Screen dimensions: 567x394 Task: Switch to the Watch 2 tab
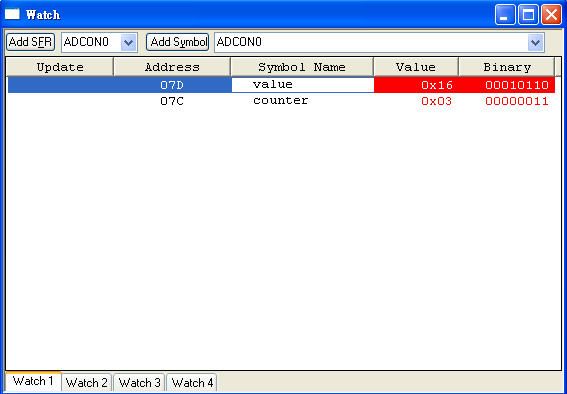coord(87,382)
